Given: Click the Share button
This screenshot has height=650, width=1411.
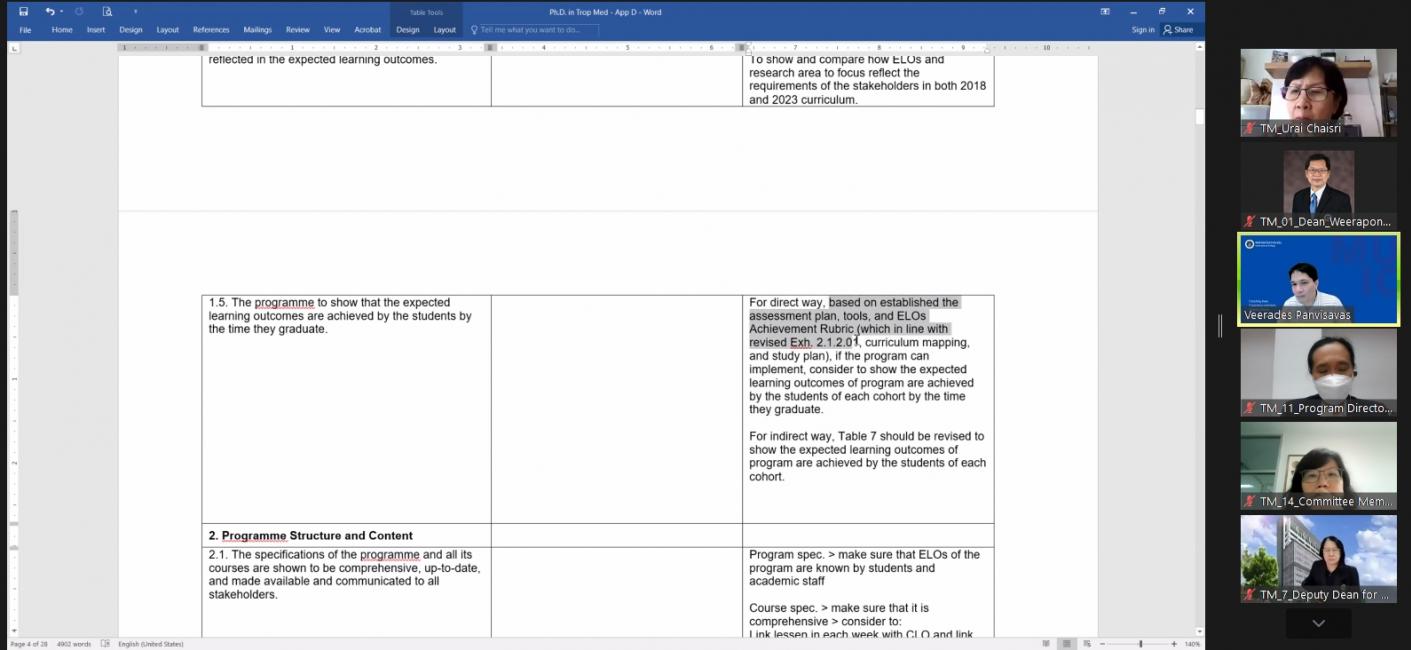Looking at the screenshot, I should point(1179,30).
